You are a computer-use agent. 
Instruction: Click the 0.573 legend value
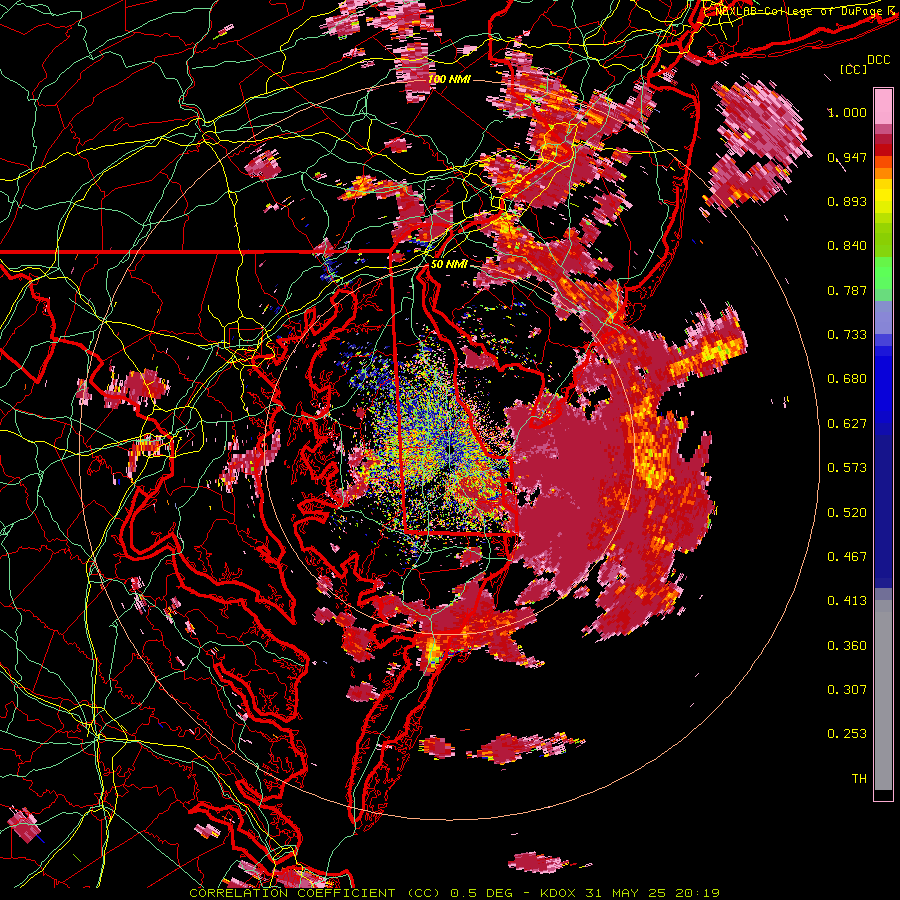tap(847, 468)
